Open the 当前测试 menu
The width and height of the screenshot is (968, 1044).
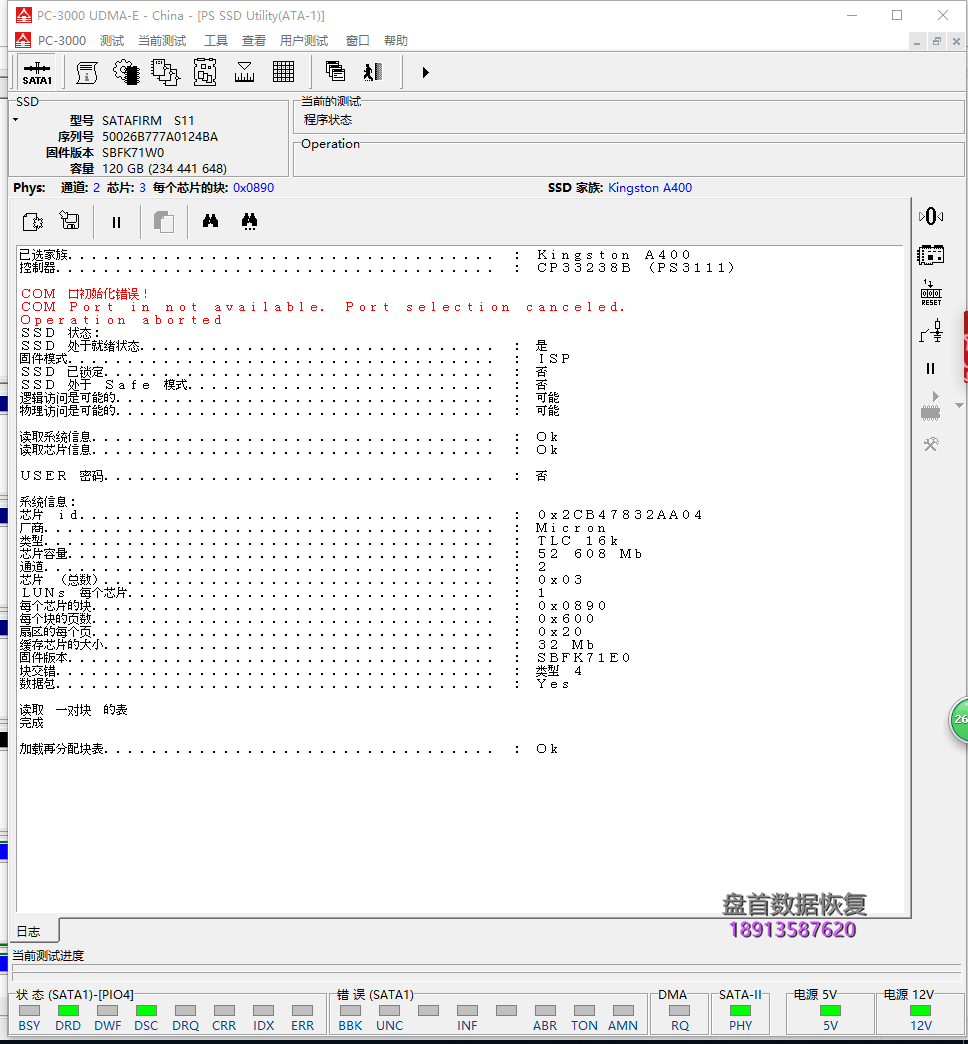coord(162,41)
